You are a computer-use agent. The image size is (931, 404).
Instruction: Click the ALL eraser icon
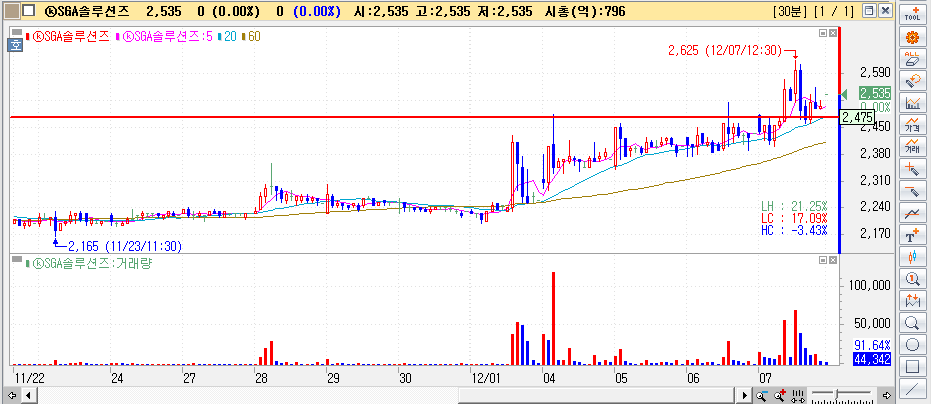[911, 57]
